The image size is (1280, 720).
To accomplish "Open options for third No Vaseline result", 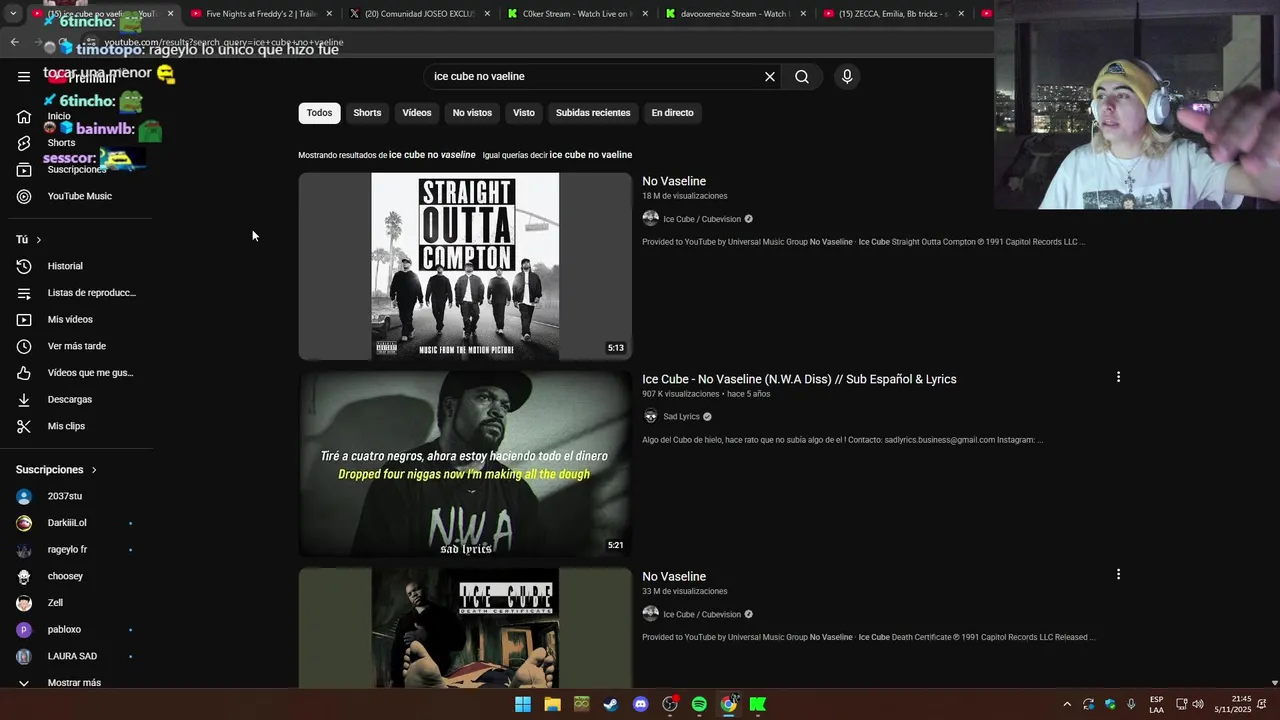I will 1118,574.
